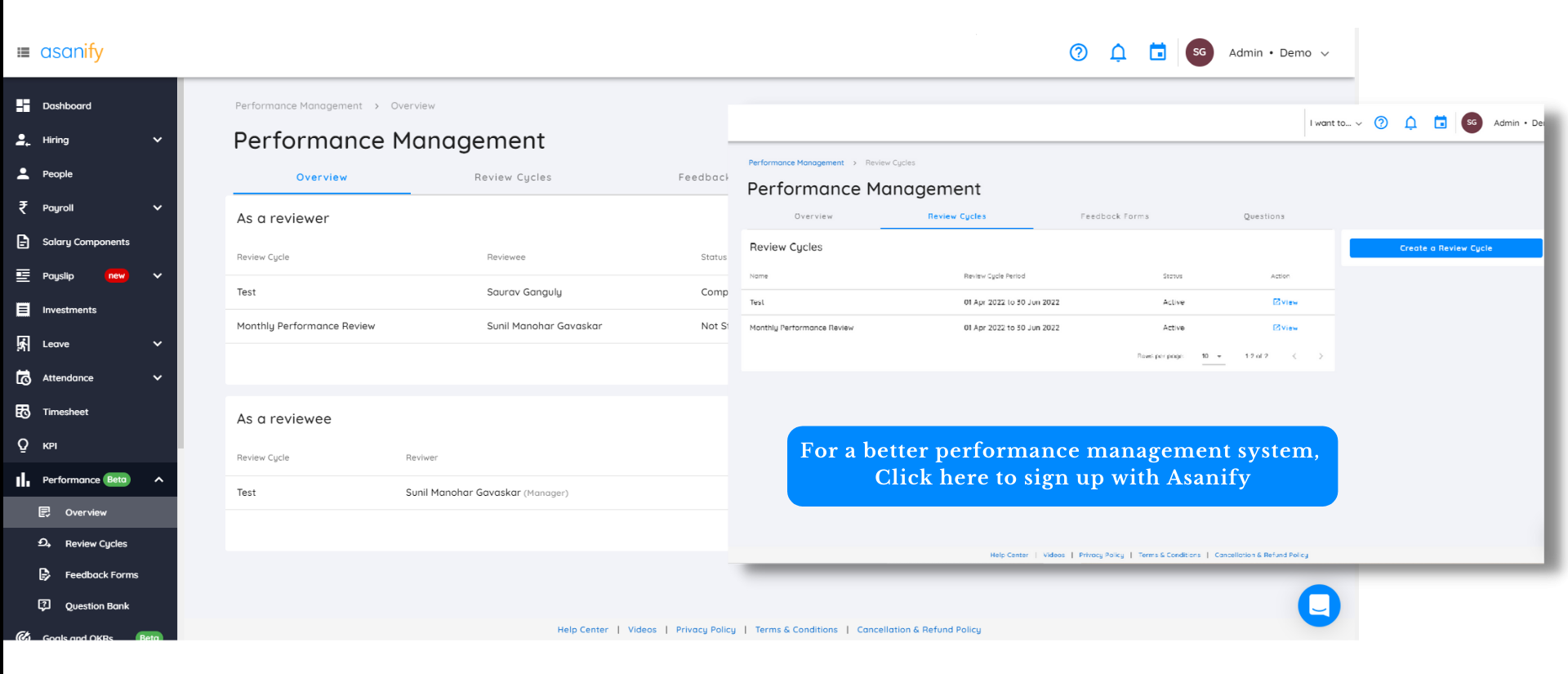Click calendar icon in overlay window header
This screenshot has width=1568, height=674.
pyautogui.click(x=1441, y=123)
